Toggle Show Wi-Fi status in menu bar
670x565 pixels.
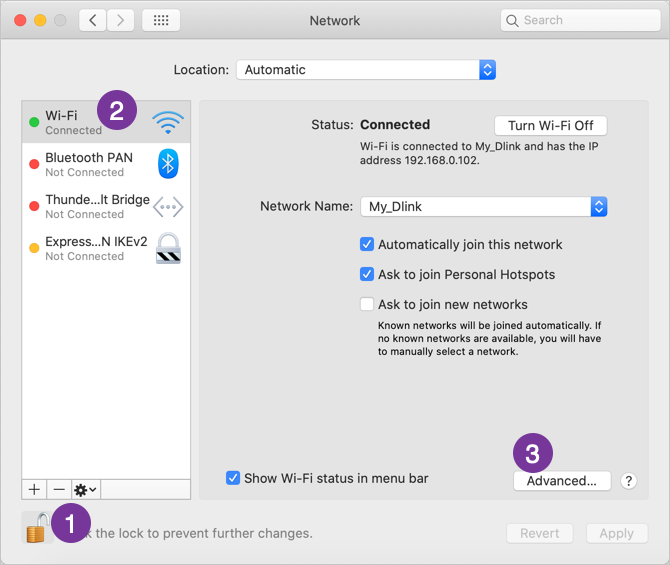[233, 478]
